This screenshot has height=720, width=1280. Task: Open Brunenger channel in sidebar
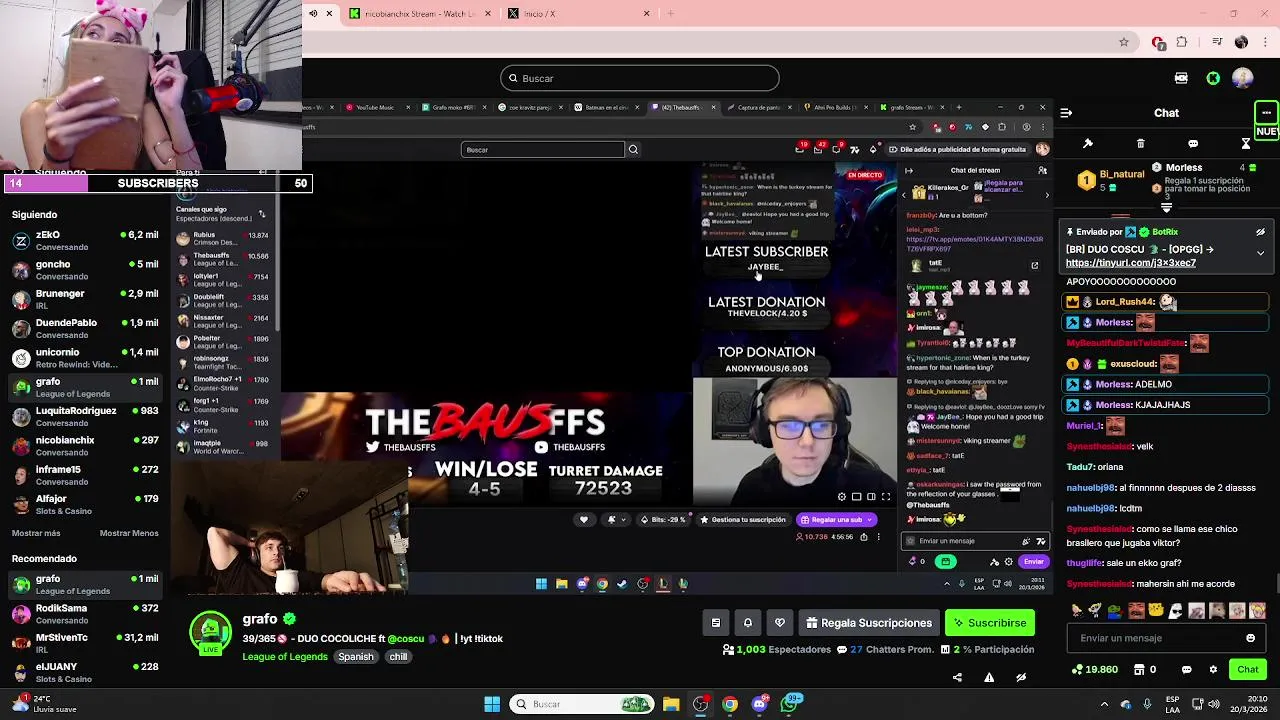[85, 299]
